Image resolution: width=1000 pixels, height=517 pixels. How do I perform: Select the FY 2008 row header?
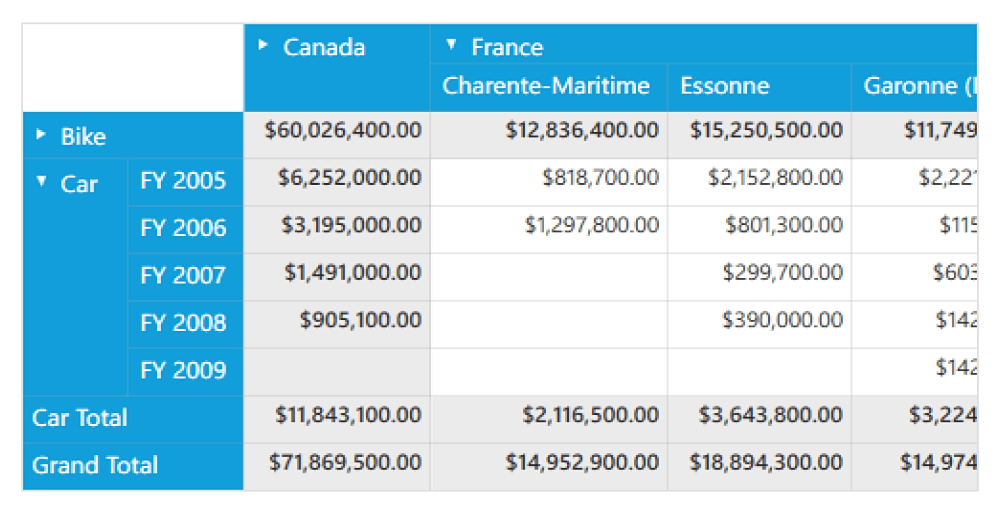point(184,323)
